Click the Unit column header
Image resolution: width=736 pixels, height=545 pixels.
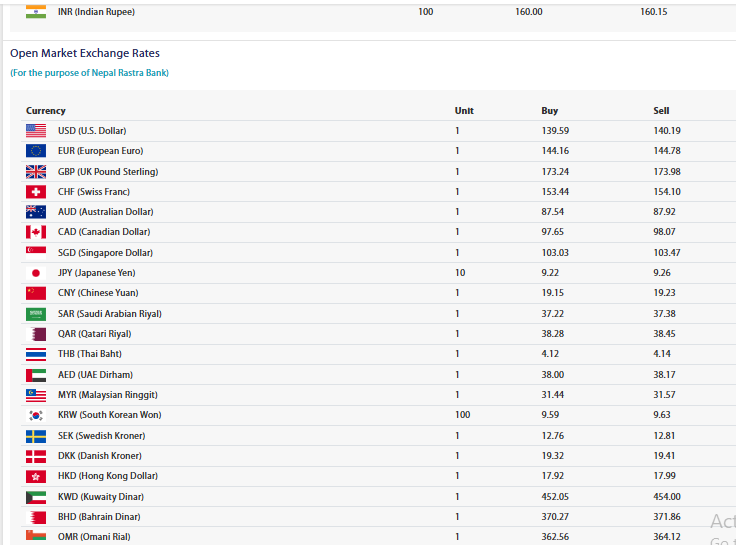[x=464, y=111]
